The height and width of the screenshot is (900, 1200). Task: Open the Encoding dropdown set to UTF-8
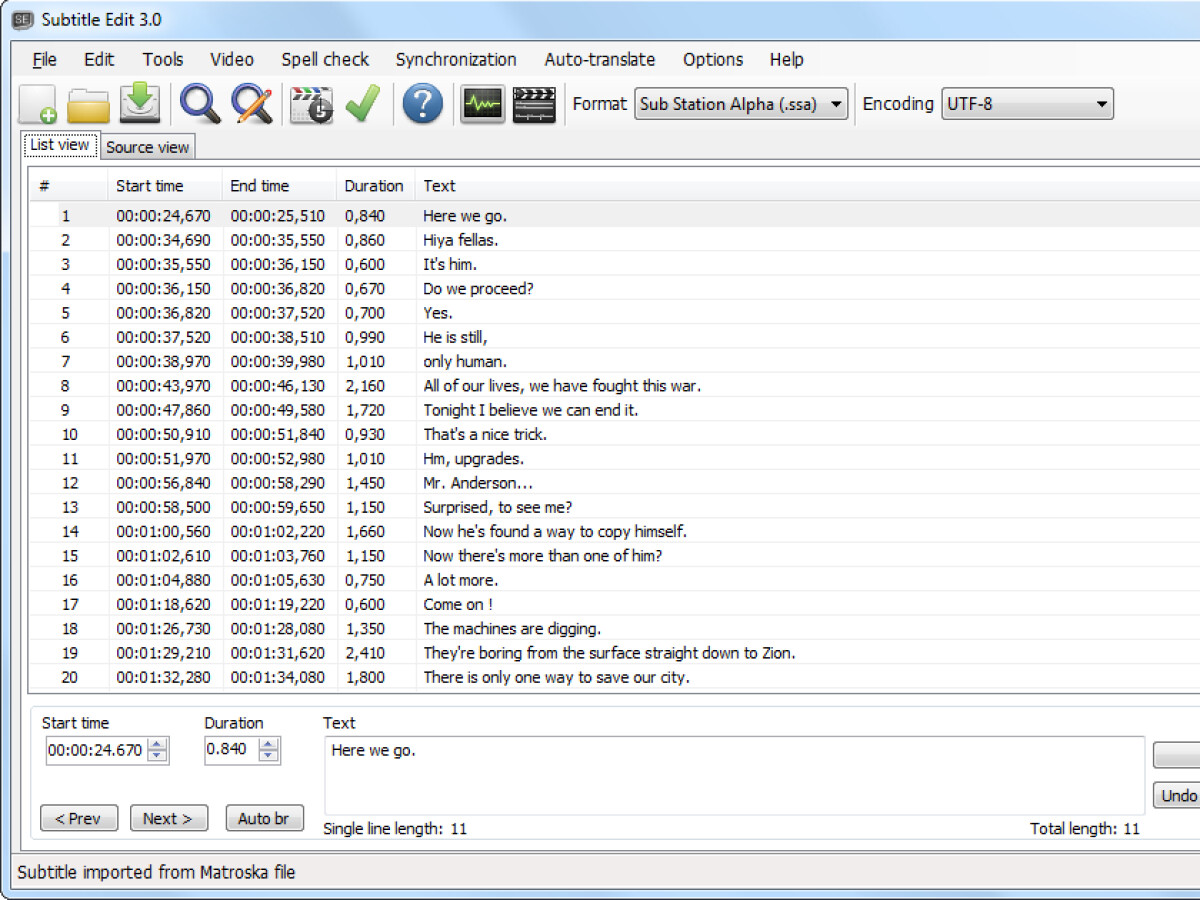click(x=1027, y=104)
